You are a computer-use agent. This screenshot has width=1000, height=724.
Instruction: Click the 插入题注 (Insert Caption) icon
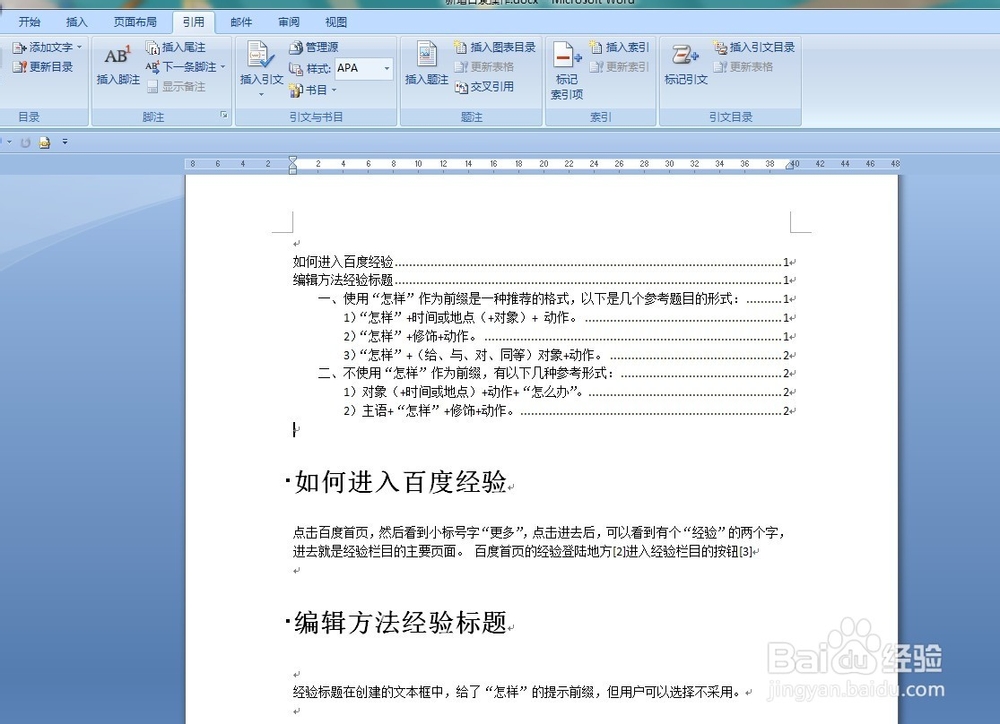click(x=427, y=64)
